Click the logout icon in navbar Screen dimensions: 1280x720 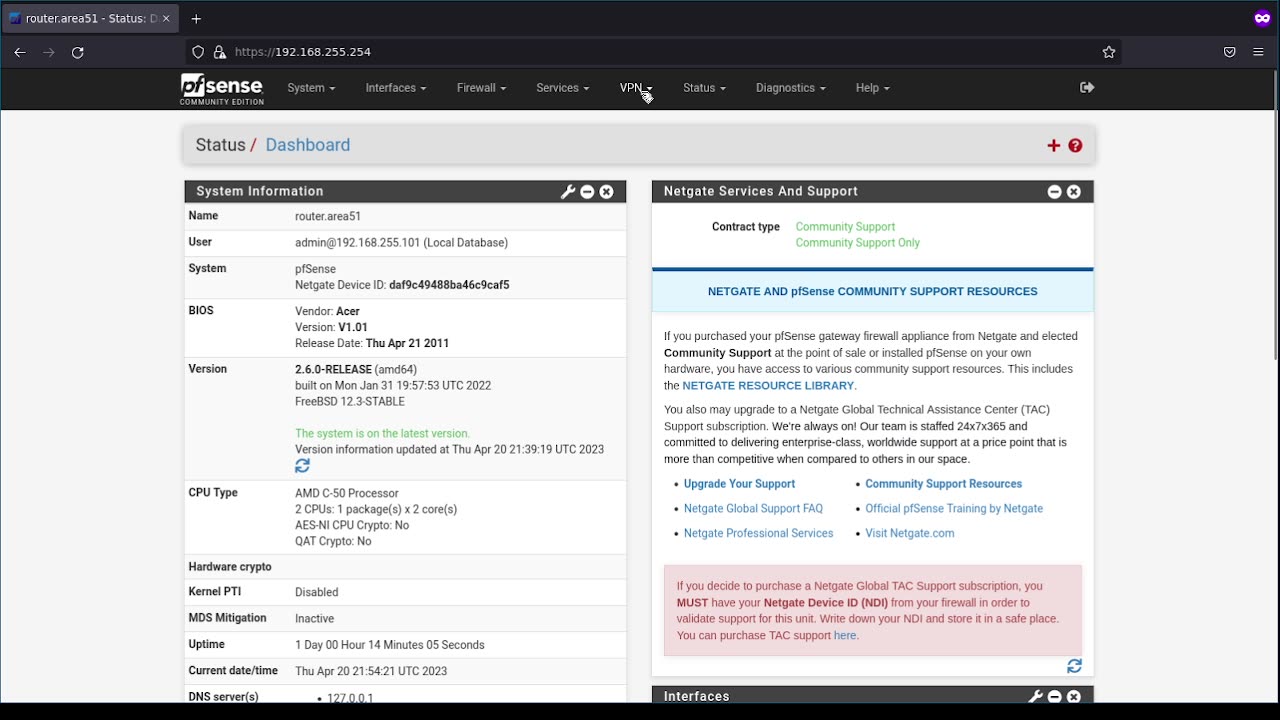[1087, 88]
